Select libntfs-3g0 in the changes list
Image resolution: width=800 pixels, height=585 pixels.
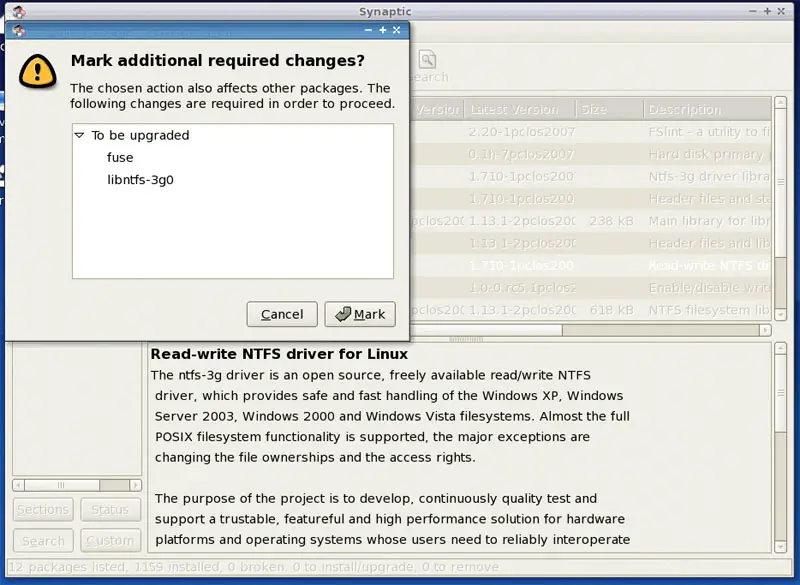click(141, 180)
